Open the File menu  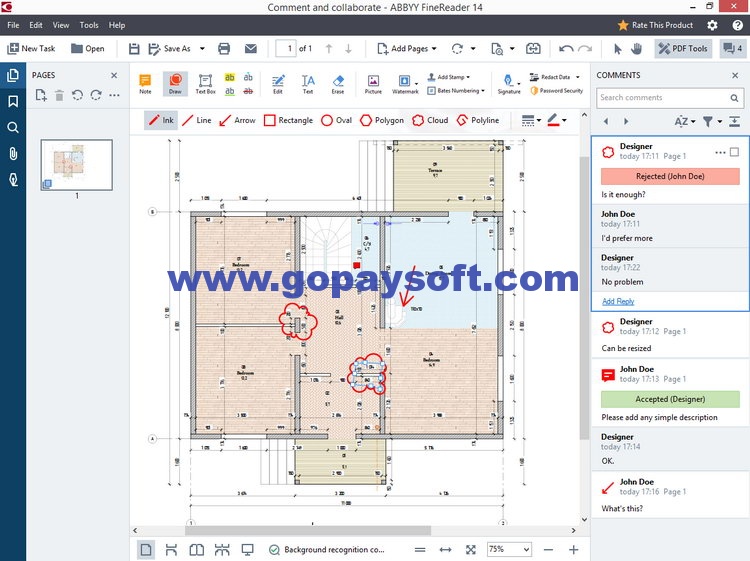click(13, 25)
